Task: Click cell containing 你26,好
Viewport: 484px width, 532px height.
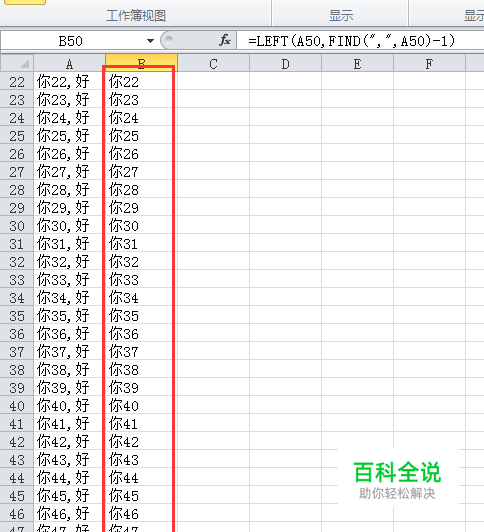Action: pos(69,153)
